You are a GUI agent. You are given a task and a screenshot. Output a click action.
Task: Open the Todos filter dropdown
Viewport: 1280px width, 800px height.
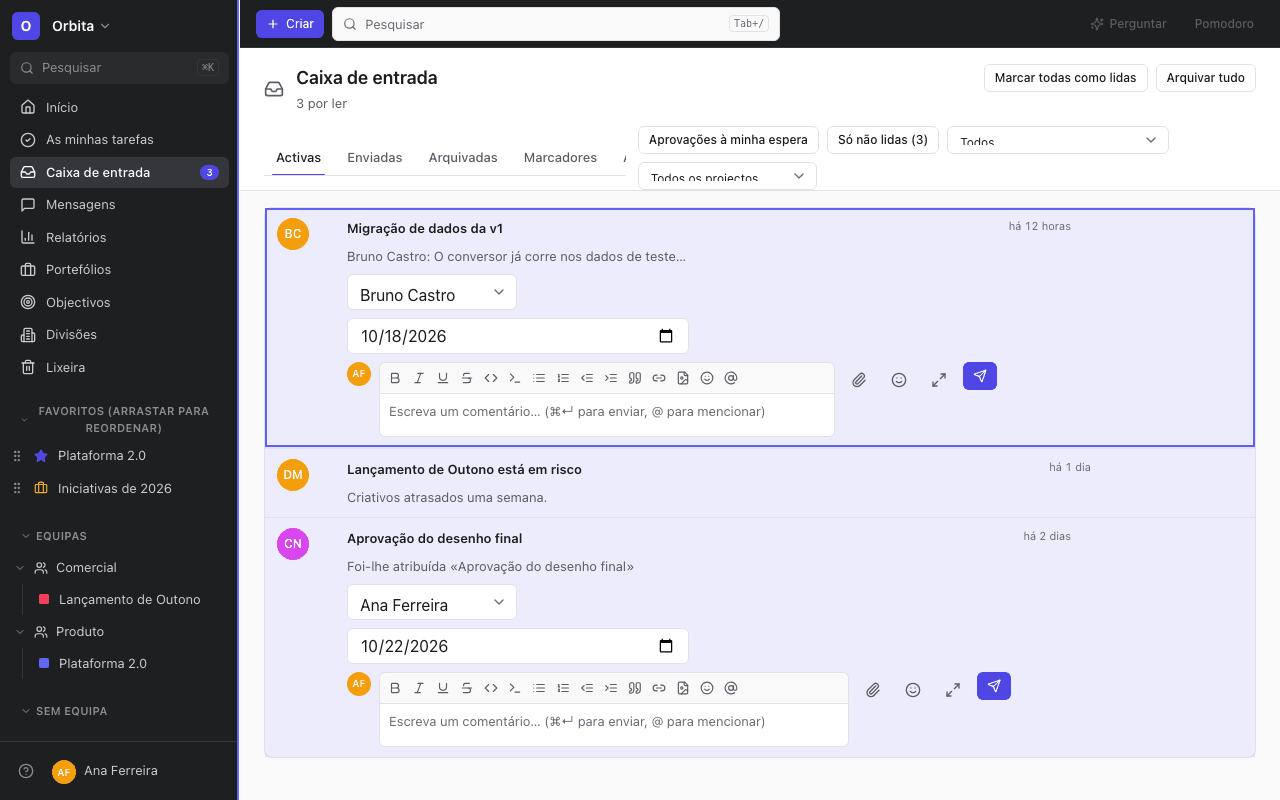1058,140
